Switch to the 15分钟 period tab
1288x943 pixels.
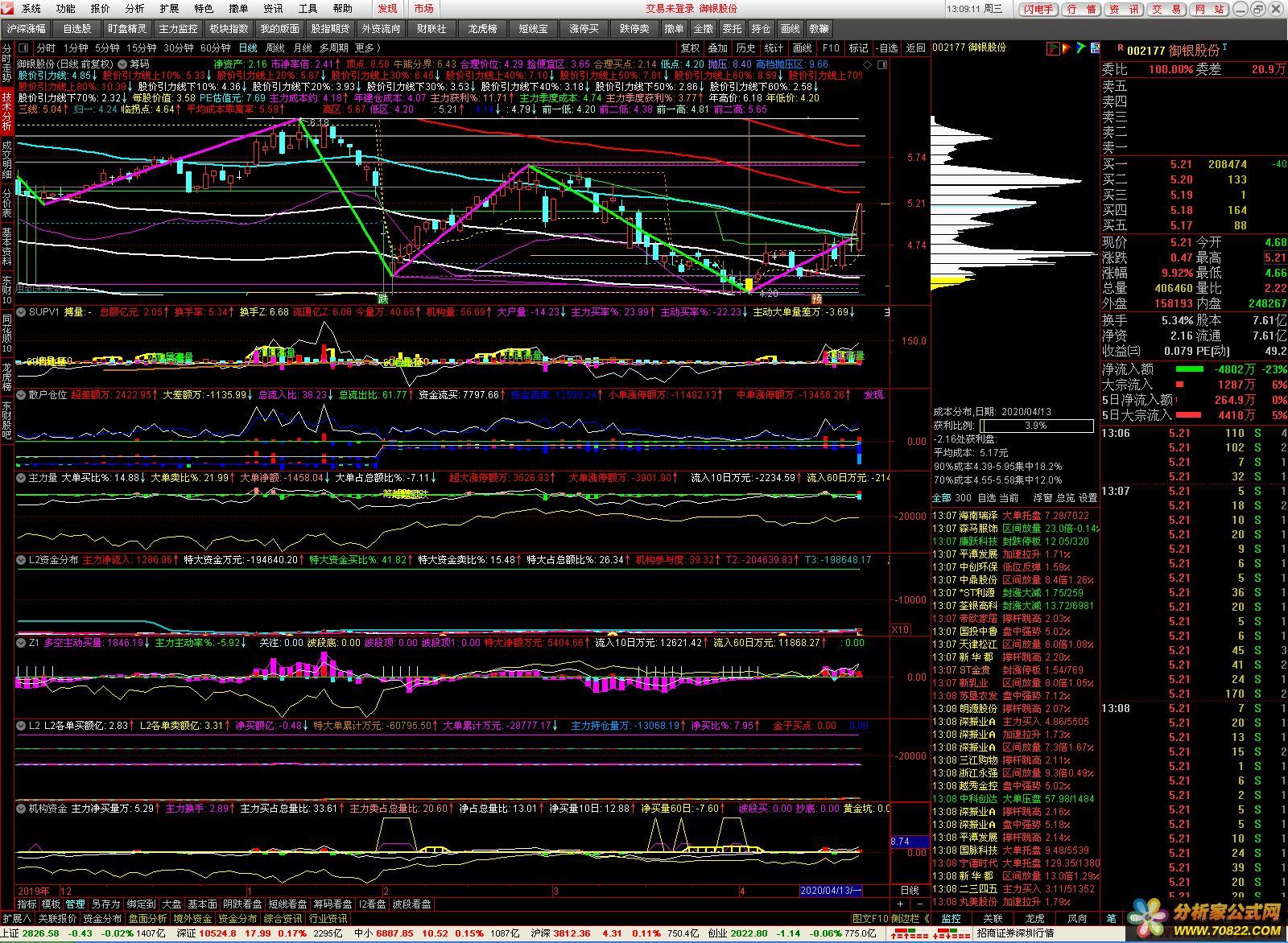pyautogui.click(x=142, y=48)
